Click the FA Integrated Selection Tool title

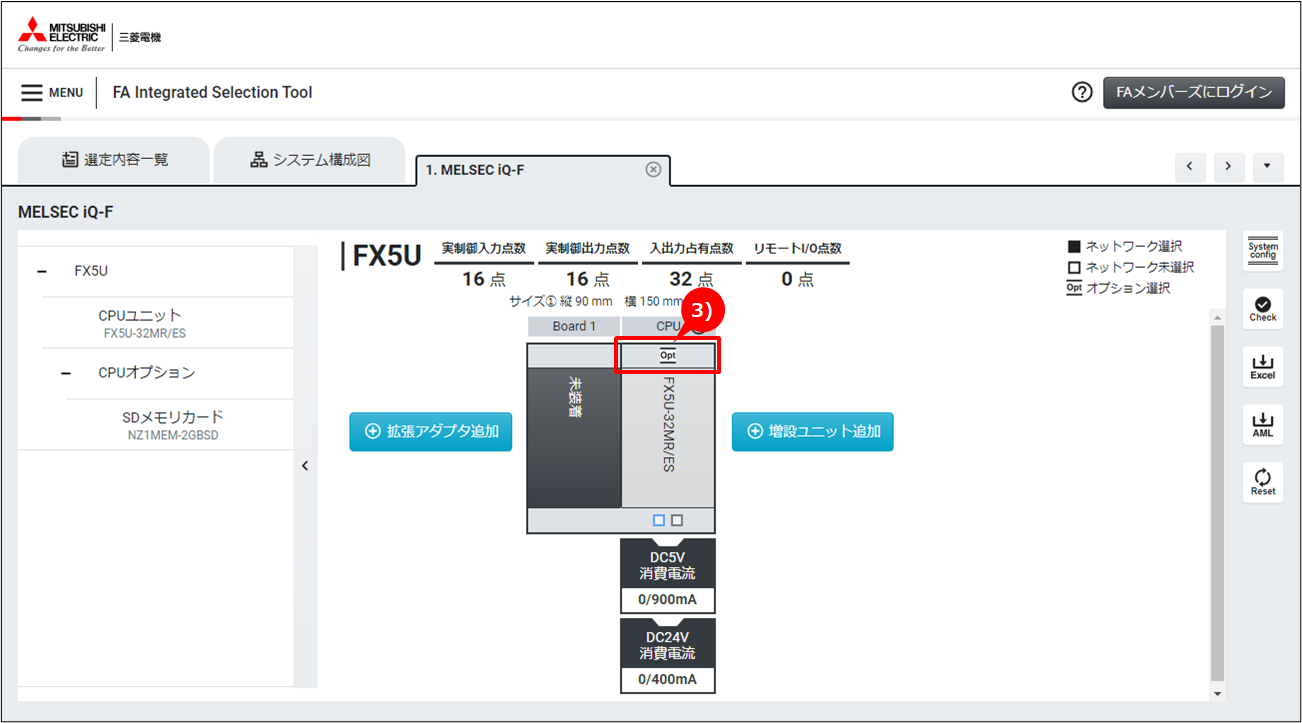pos(213,92)
